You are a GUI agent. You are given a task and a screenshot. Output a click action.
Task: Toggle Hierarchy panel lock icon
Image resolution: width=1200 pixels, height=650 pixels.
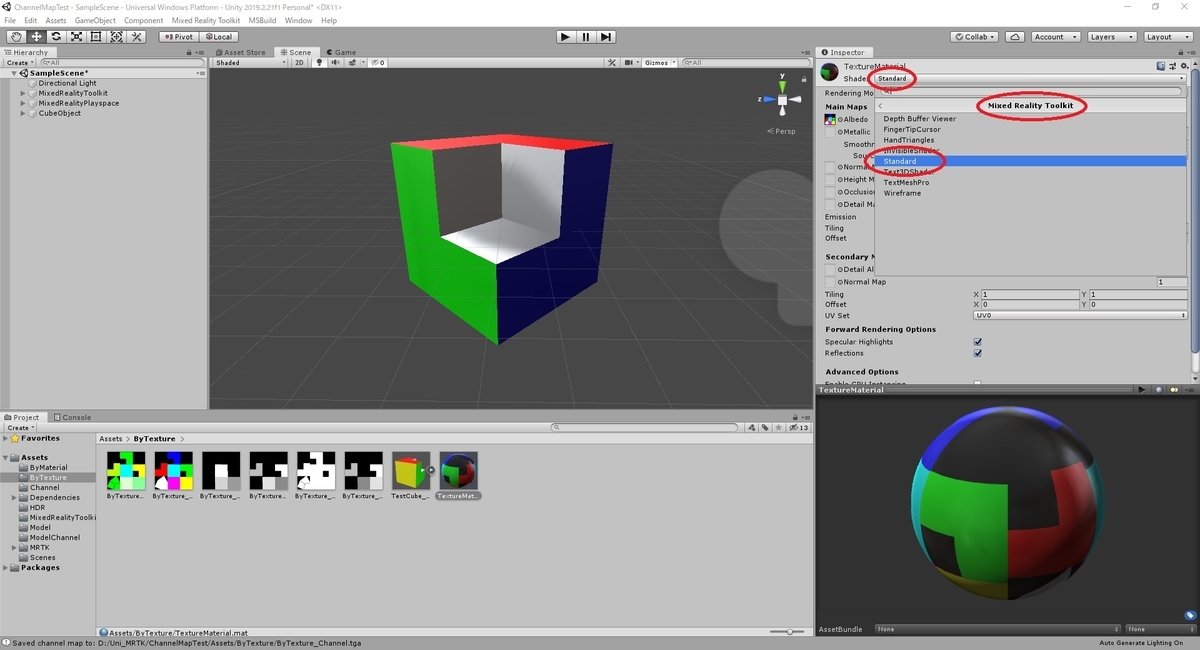190,52
